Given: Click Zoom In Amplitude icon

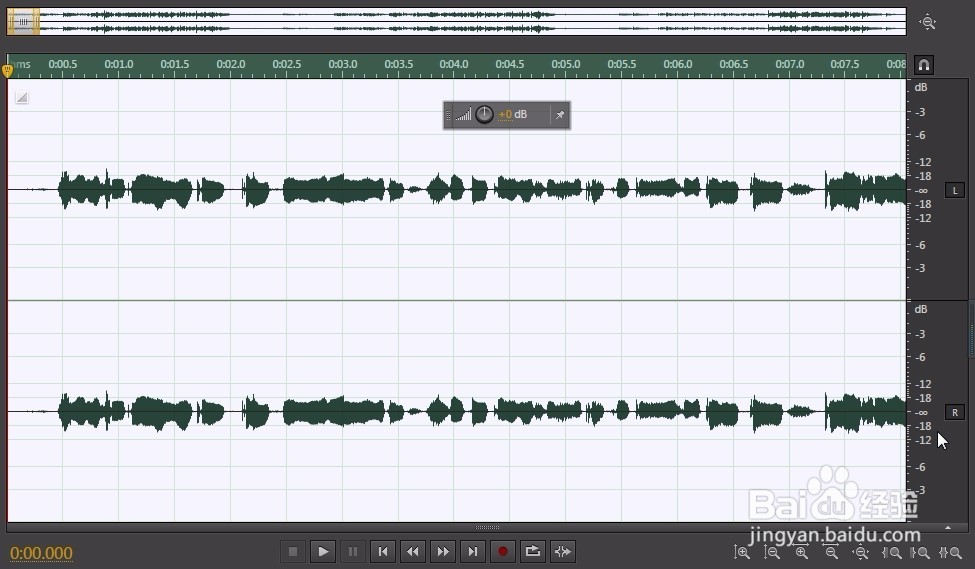Looking at the screenshot, I should (x=742, y=552).
